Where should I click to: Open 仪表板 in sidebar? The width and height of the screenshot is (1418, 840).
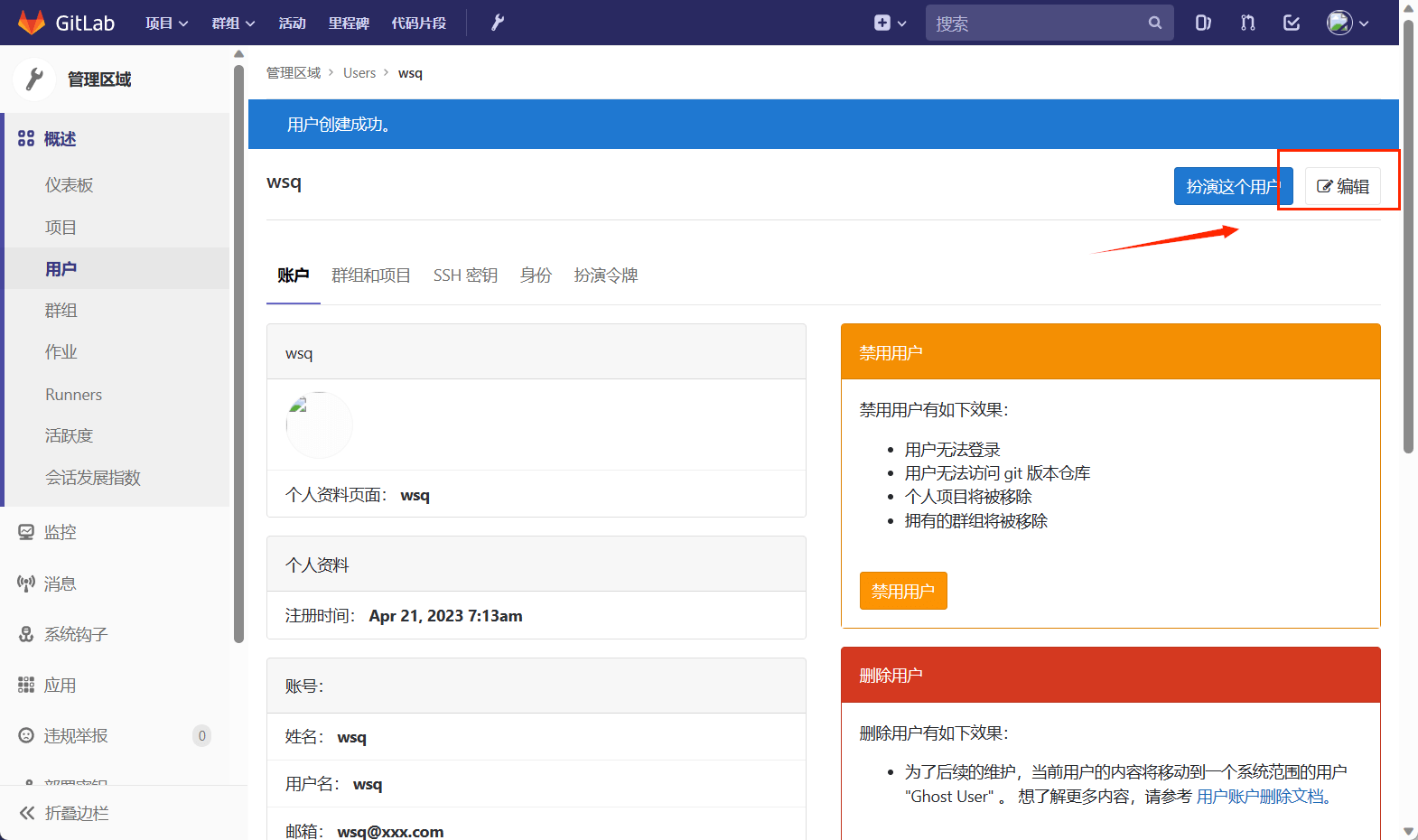(70, 185)
